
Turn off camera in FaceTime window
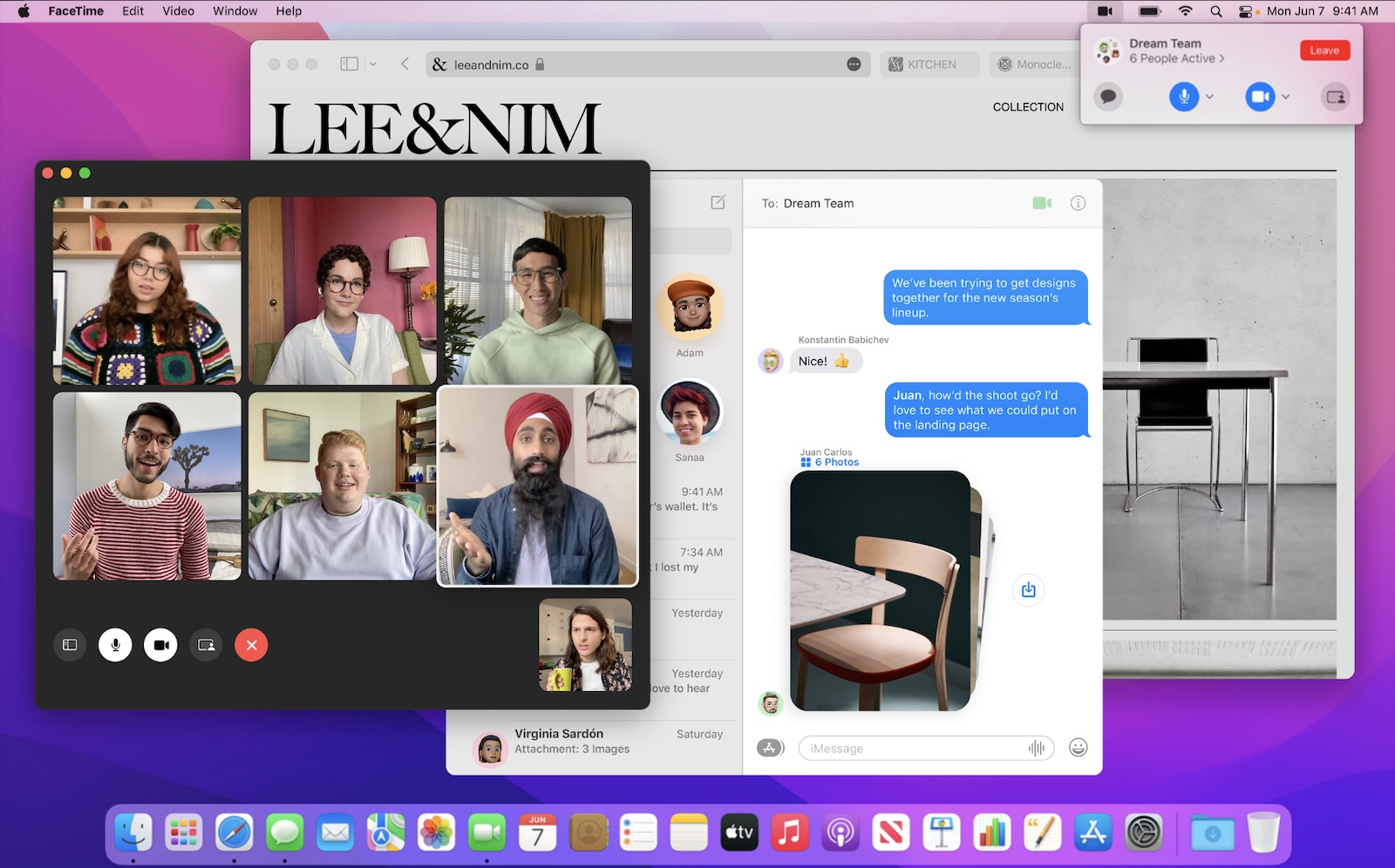tap(160, 645)
